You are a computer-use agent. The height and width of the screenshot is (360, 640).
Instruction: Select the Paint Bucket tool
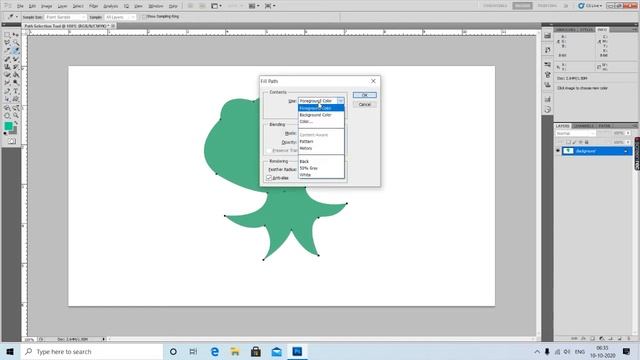pos(16,75)
